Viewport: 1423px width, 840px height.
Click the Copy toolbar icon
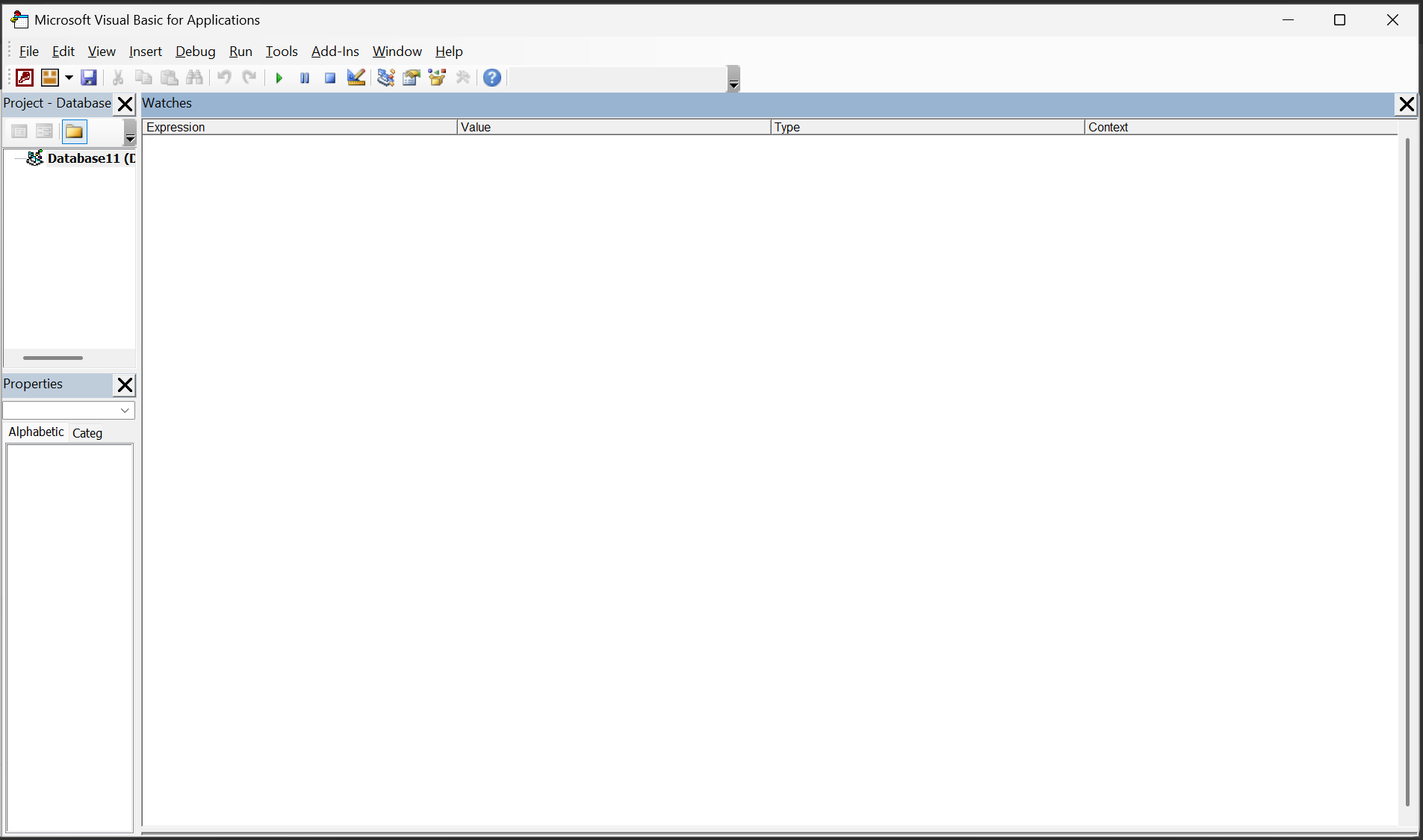tap(143, 78)
